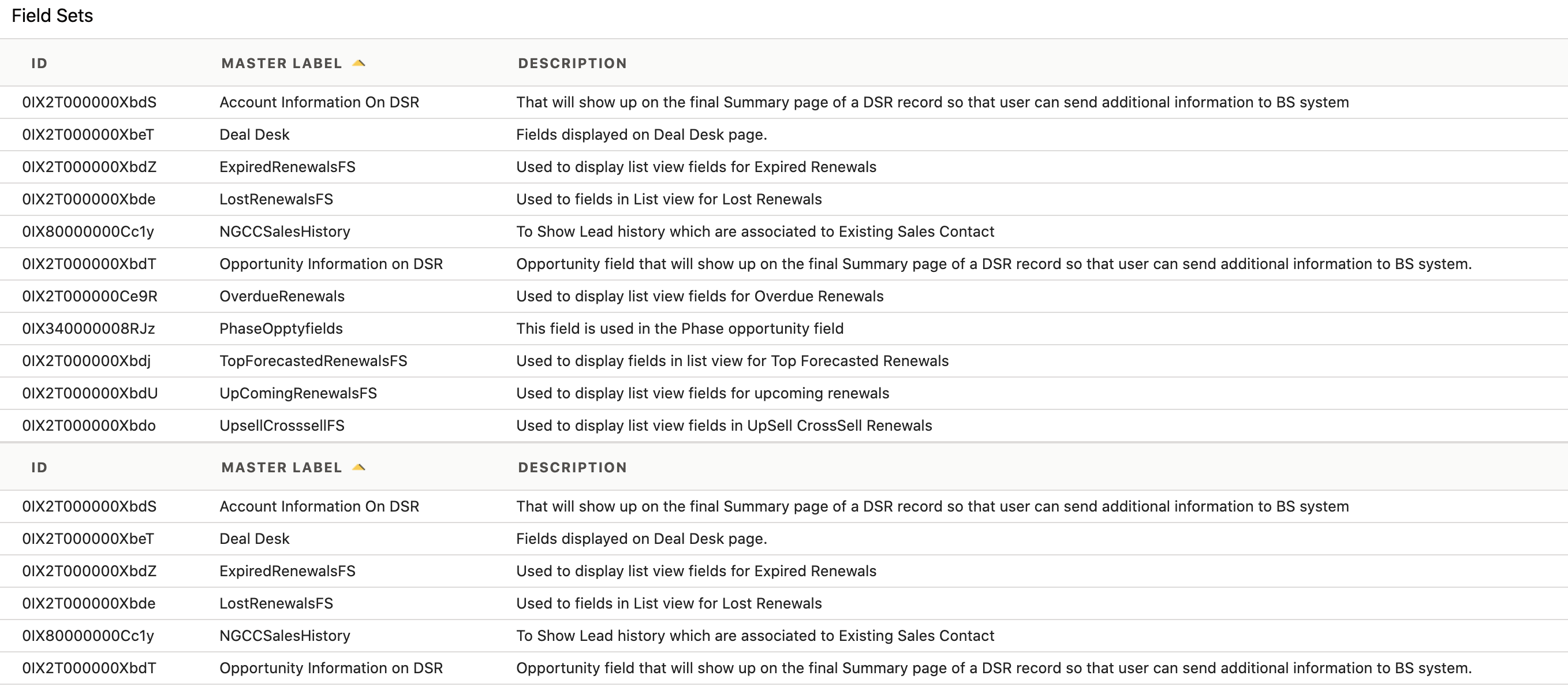Viewport: 1568px width, 694px height.
Task: Open the Deal Desk field set record
Action: (255, 135)
